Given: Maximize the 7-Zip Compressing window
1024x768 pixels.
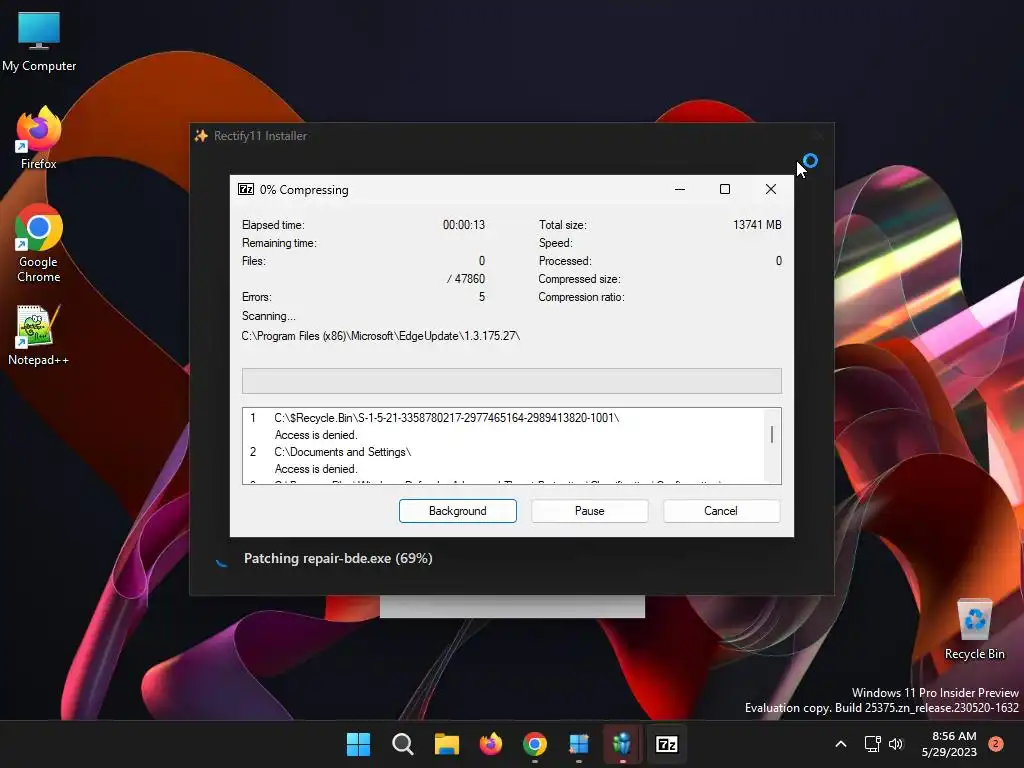Looking at the screenshot, I should point(725,189).
